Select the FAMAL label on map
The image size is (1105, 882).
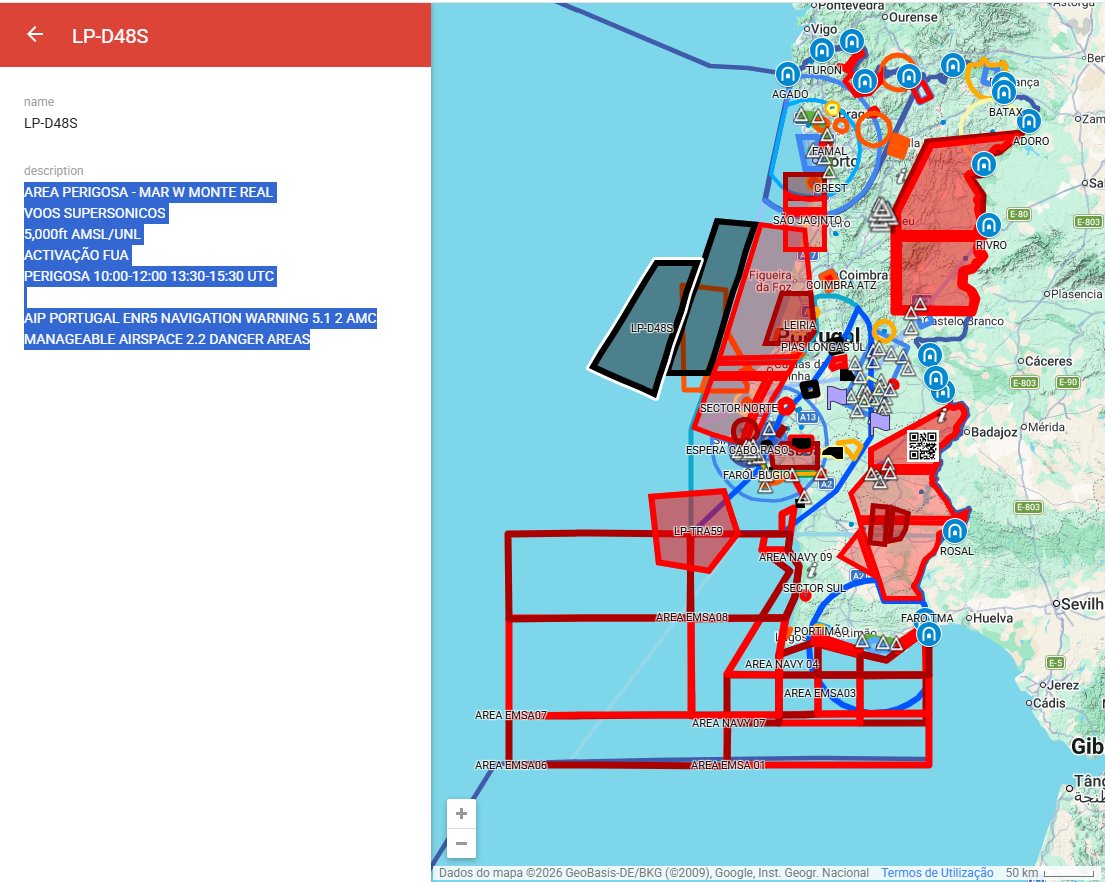click(829, 151)
